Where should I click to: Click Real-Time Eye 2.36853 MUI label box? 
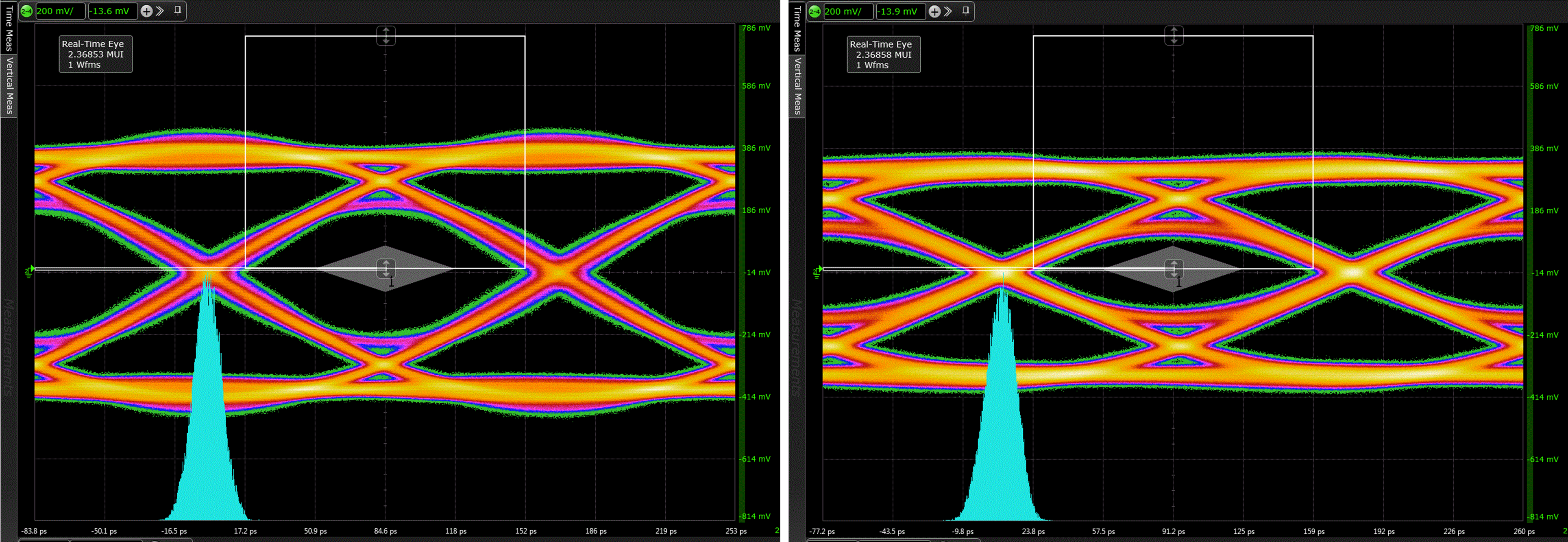(96, 54)
